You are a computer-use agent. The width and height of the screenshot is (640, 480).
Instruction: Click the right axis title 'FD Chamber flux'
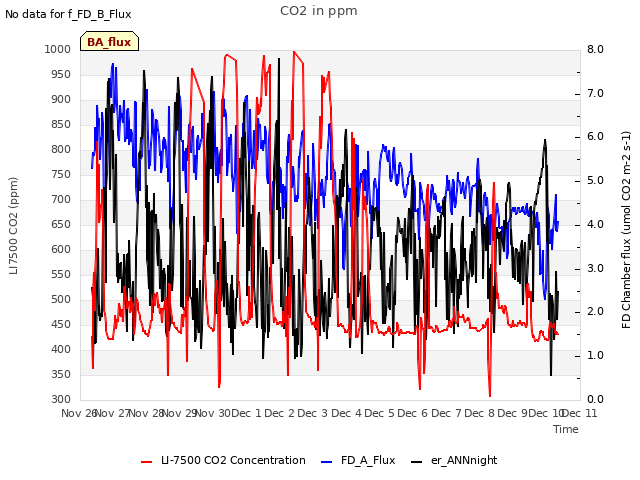coord(626,230)
